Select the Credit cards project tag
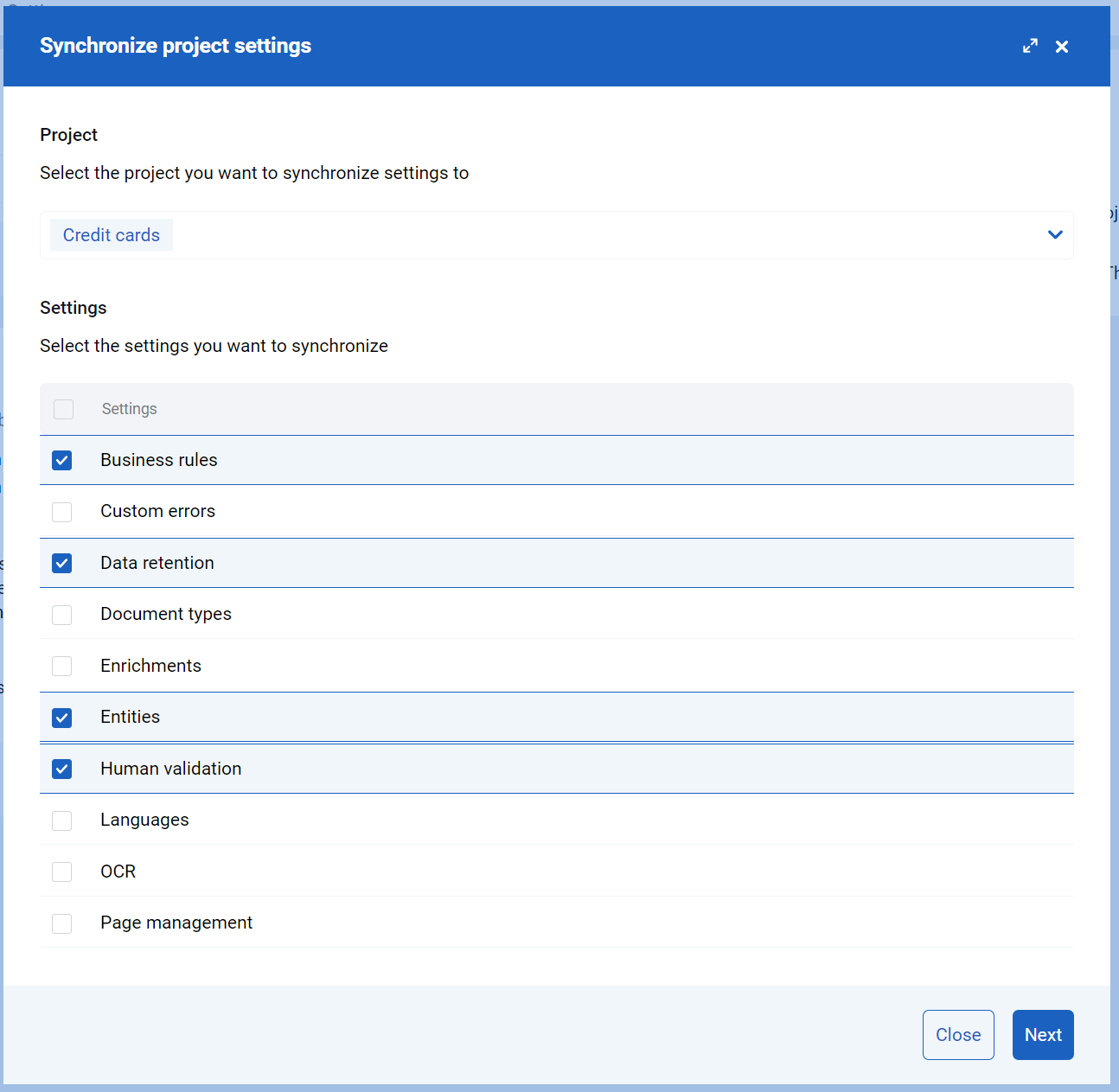This screenshot has width=1119, height=1092. tap(112, 235)
